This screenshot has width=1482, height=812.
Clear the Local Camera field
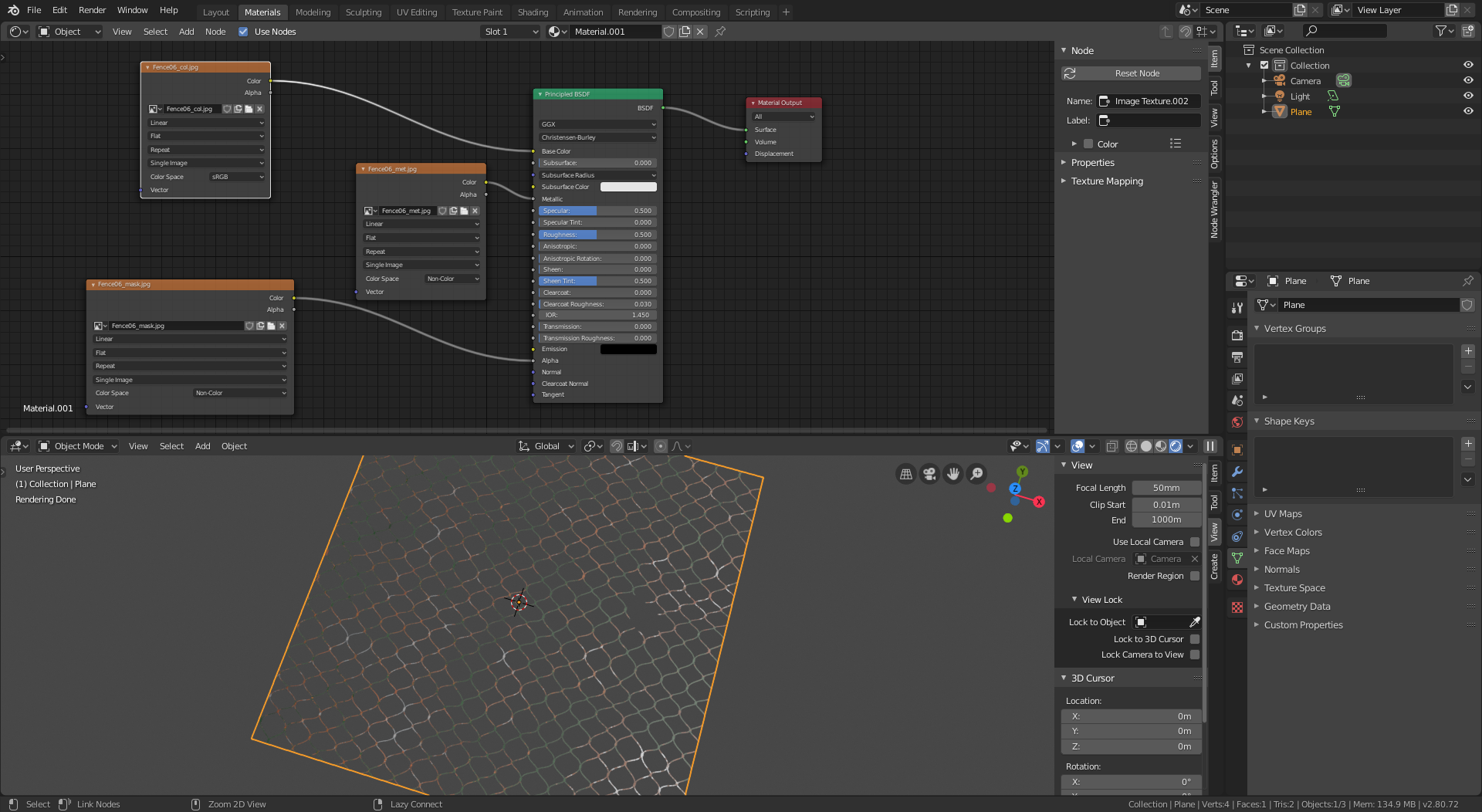pos(1194,559)
